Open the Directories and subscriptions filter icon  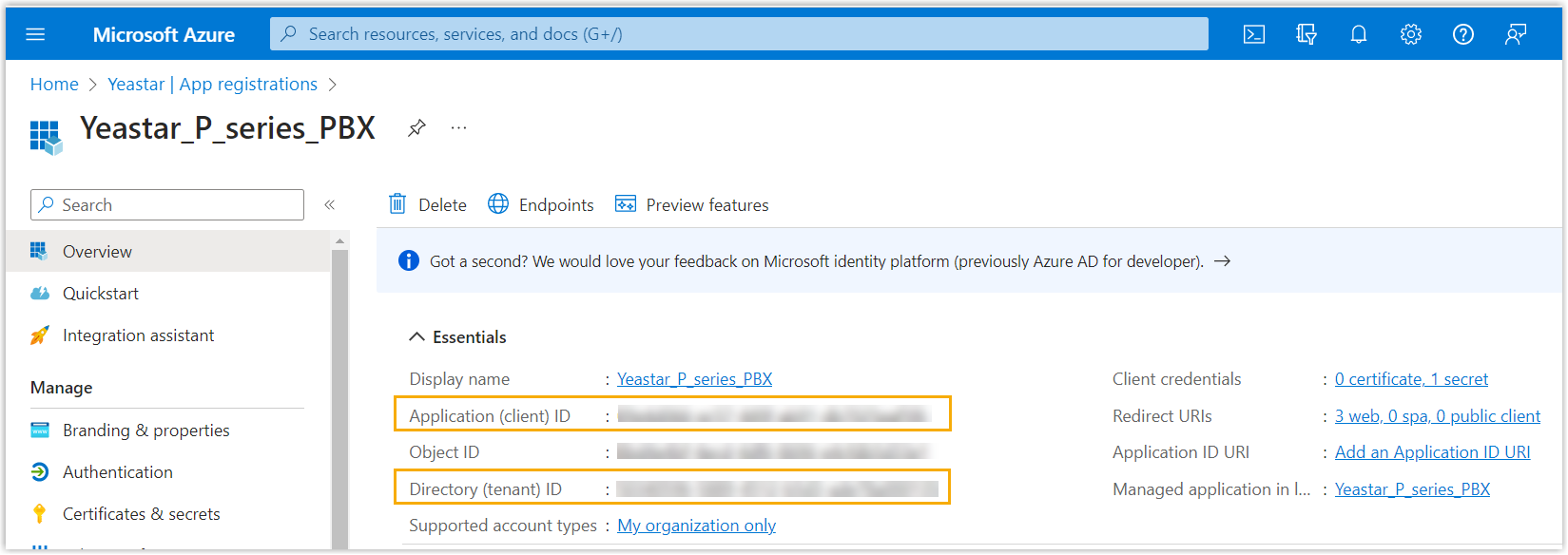pyautogui.click(x=1307, y=34)
